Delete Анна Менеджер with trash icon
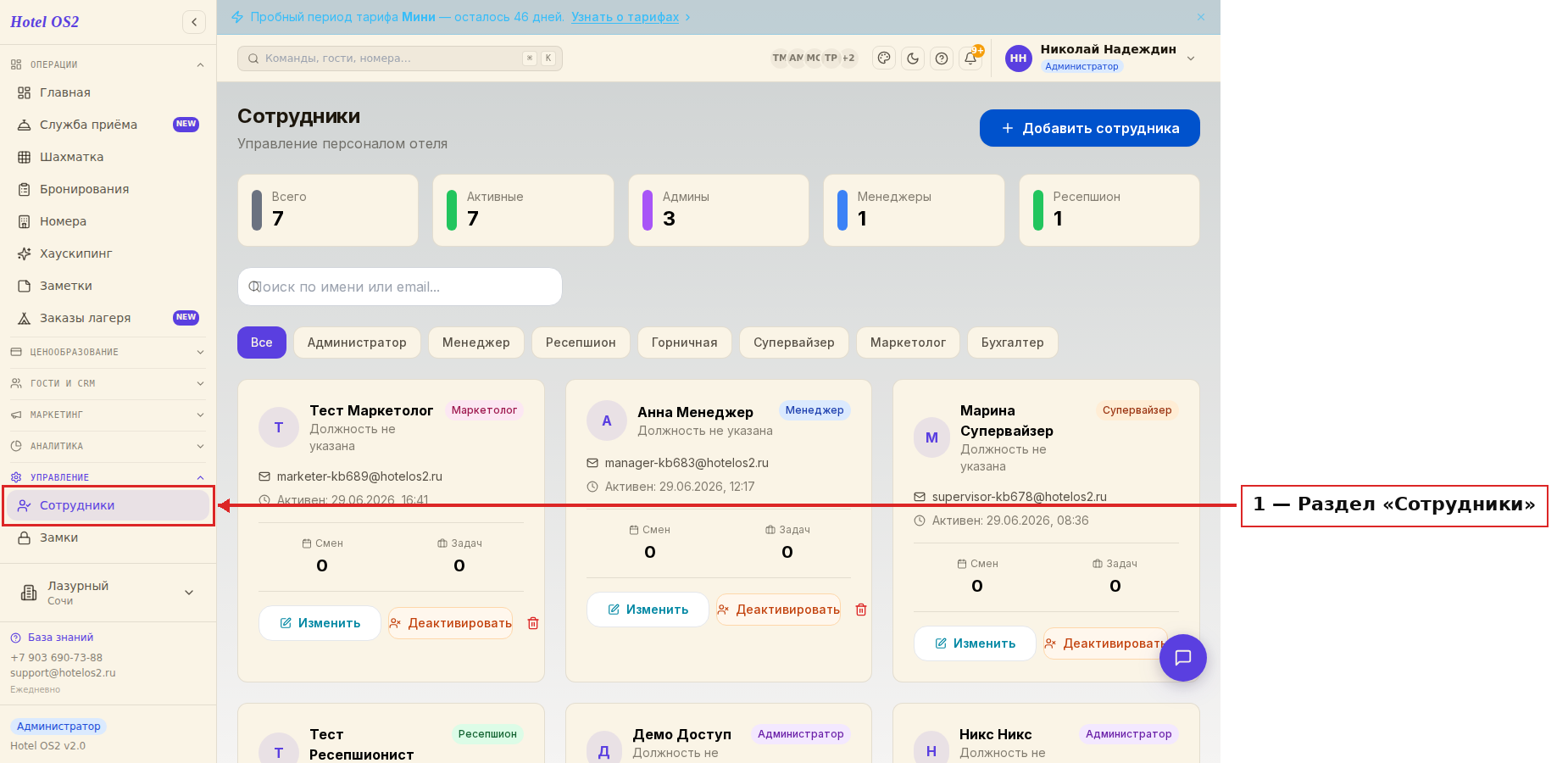This screenshot has height=763, width=1568. tap(861, 610)
